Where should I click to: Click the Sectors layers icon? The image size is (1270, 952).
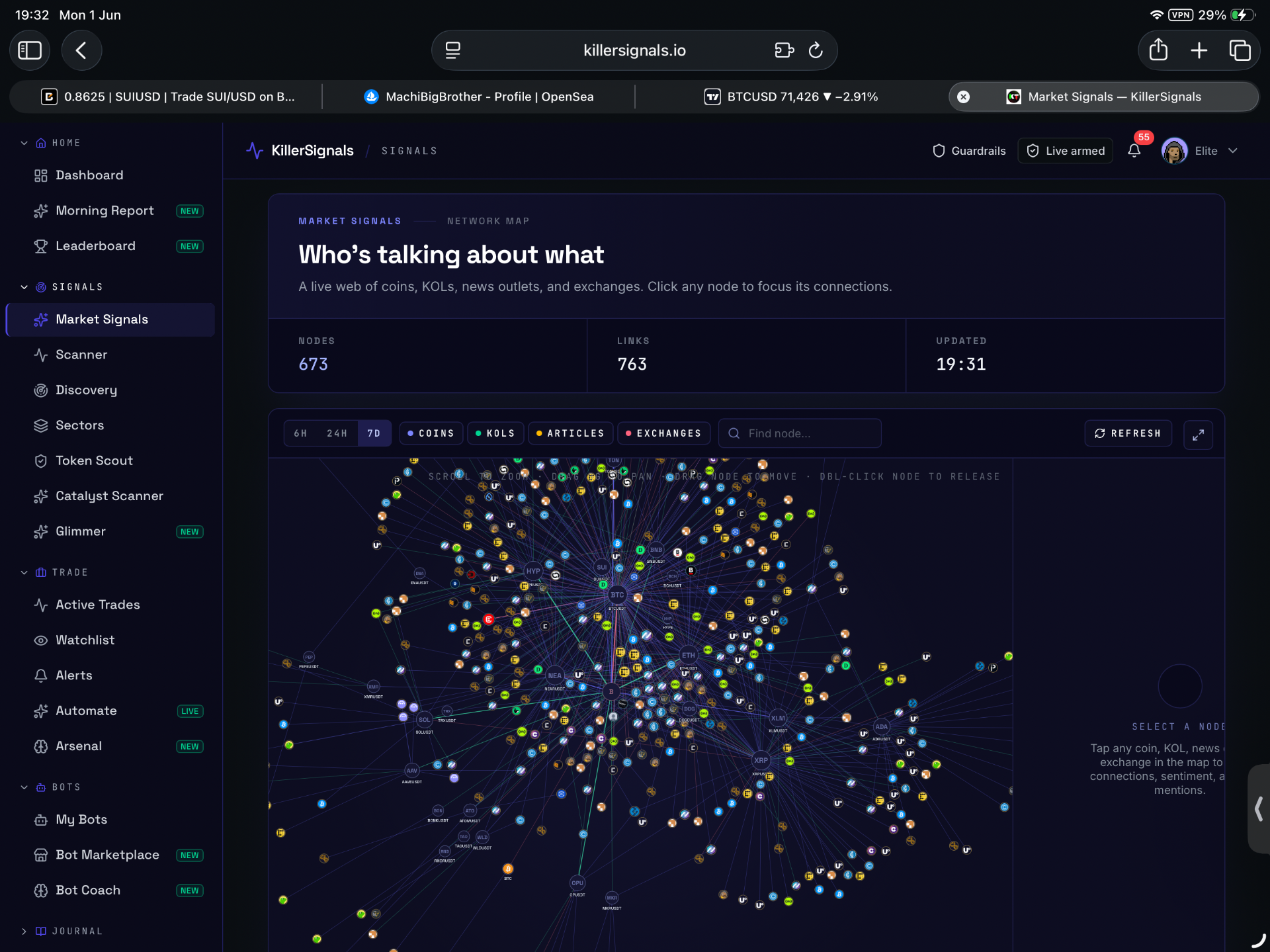[41, 425]
